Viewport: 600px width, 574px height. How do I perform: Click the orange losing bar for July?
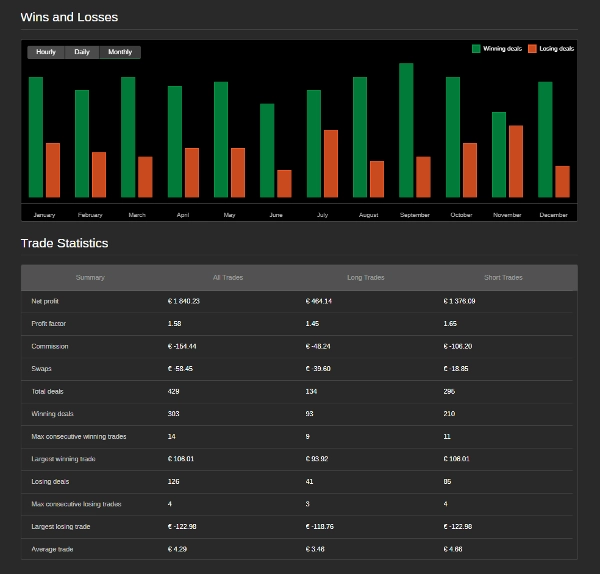click(x=330, y=163)
